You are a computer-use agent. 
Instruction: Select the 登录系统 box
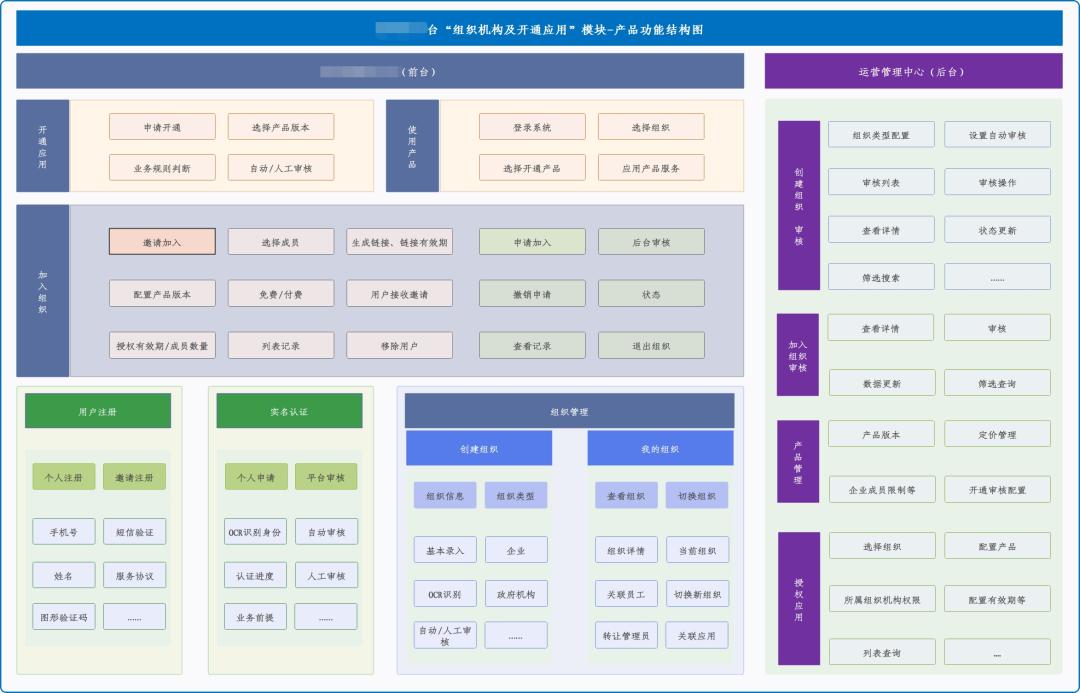pyautogui.click(x=532, y=127)
